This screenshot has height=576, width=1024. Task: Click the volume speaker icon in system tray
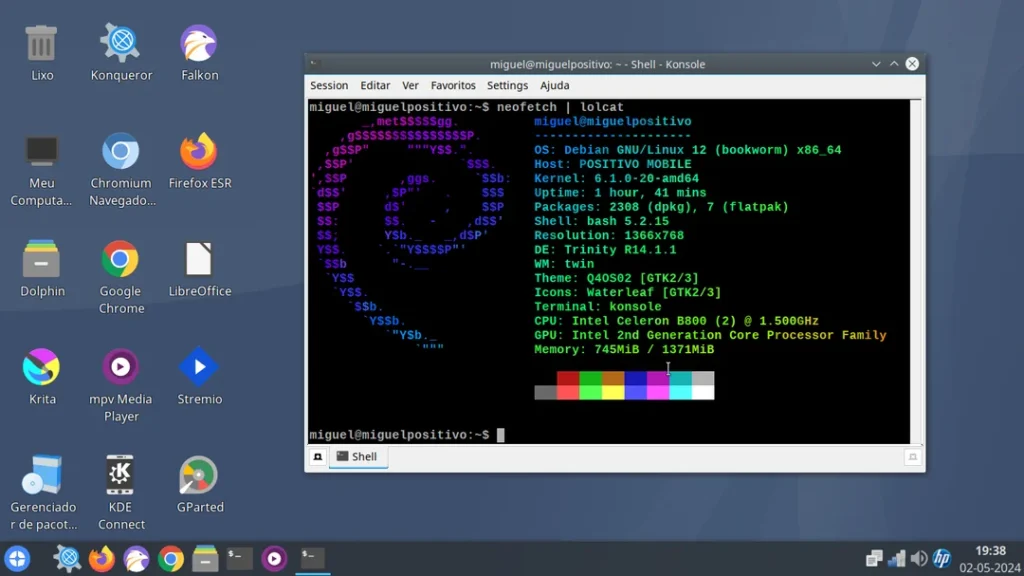(918, 558)
